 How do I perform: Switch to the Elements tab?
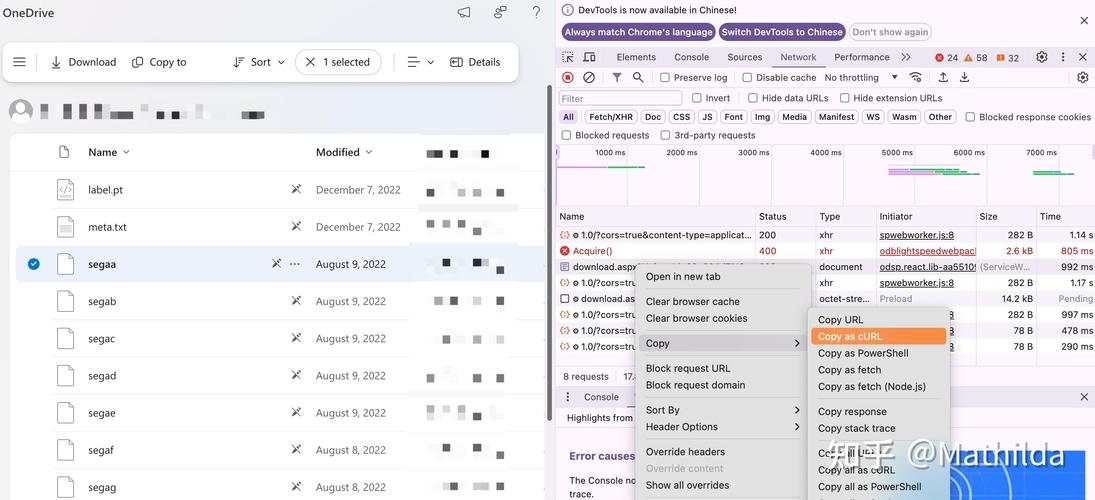click(636, 57)
